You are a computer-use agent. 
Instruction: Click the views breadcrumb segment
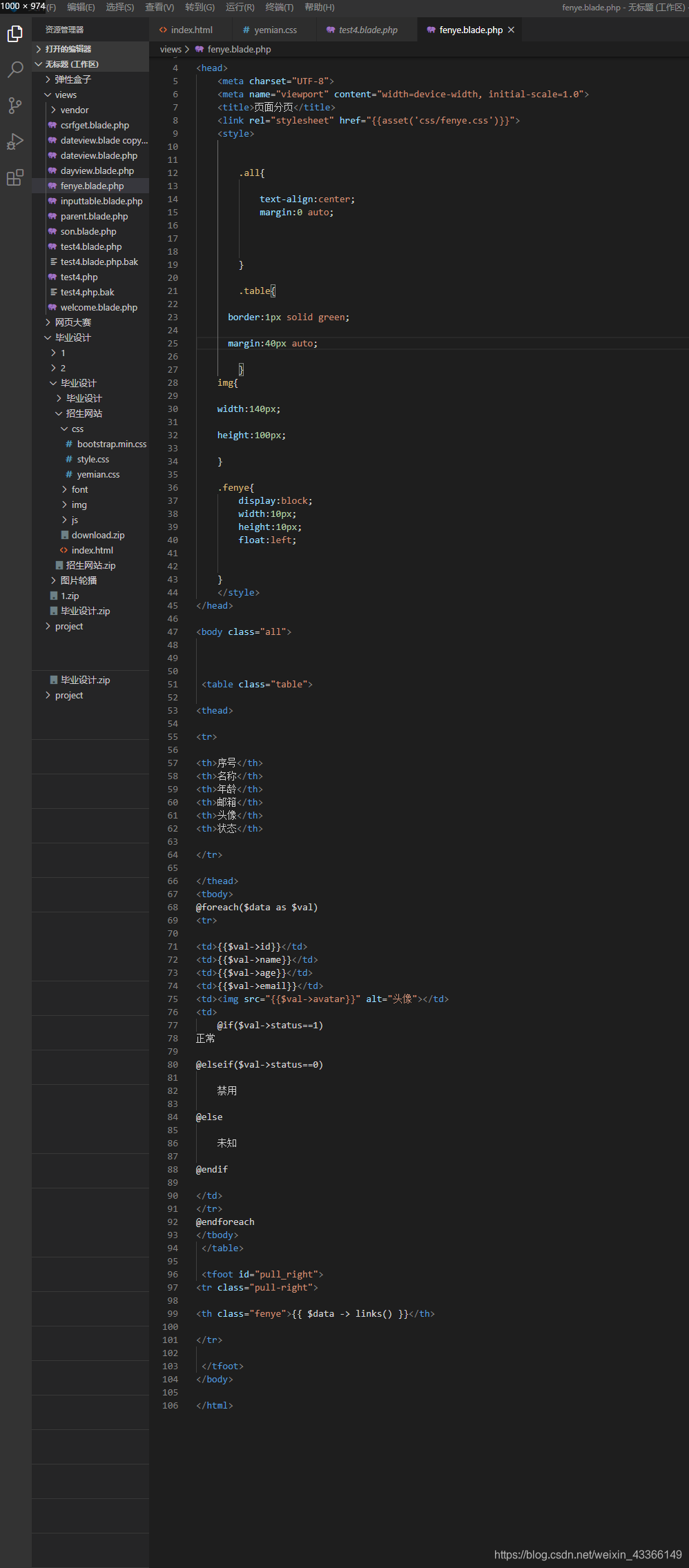coord(171,49)
